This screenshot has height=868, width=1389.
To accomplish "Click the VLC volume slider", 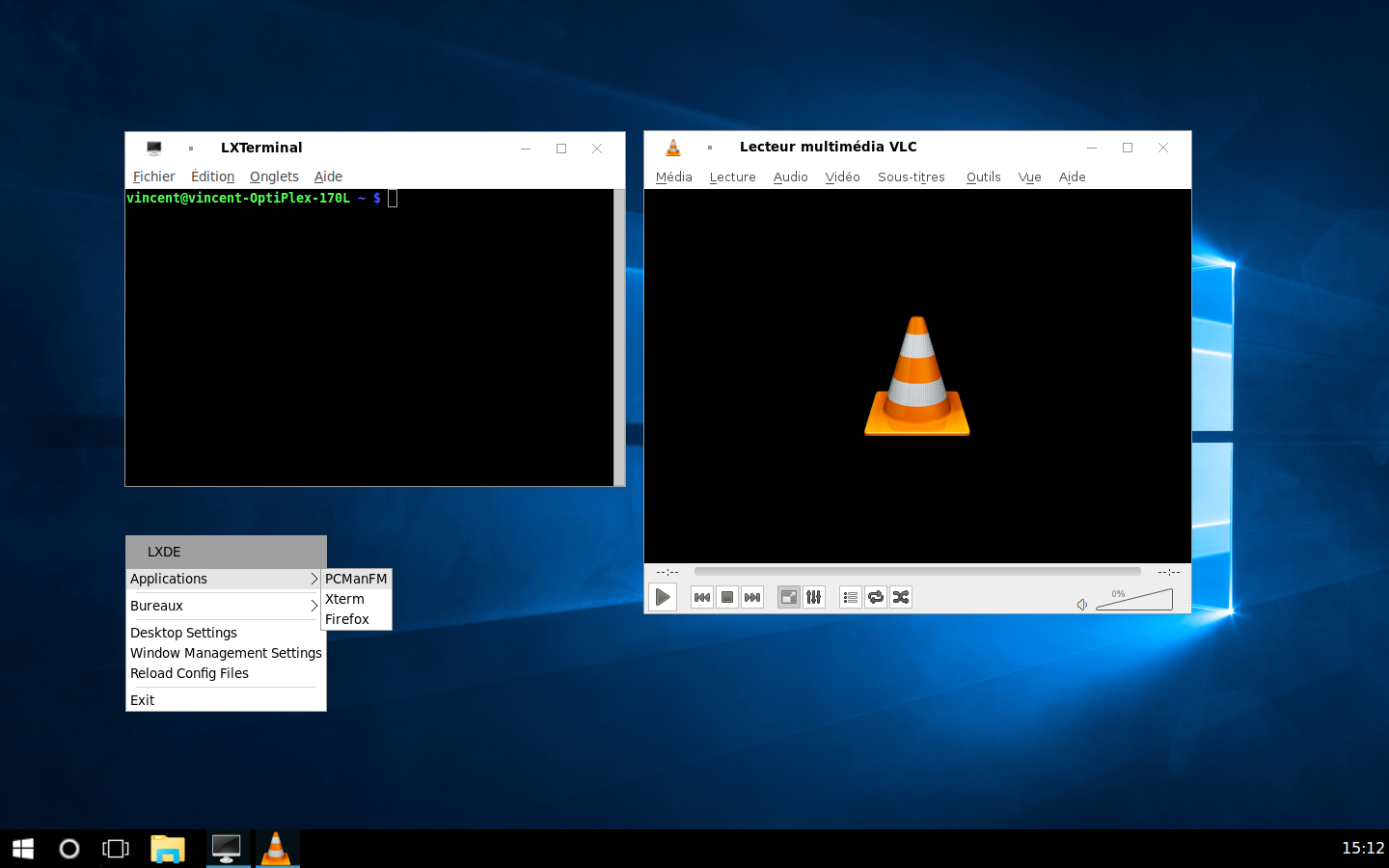I will pyautogui.click(x=1134, y=600).
